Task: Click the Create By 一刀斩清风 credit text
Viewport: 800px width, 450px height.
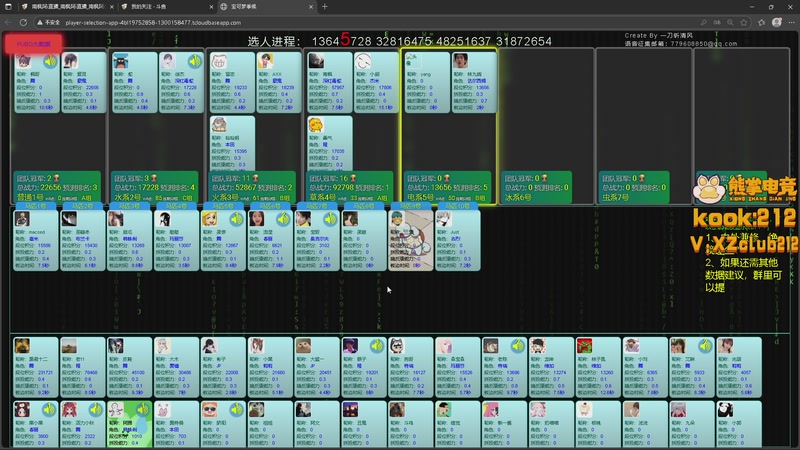Action: [x=659, y=36]
